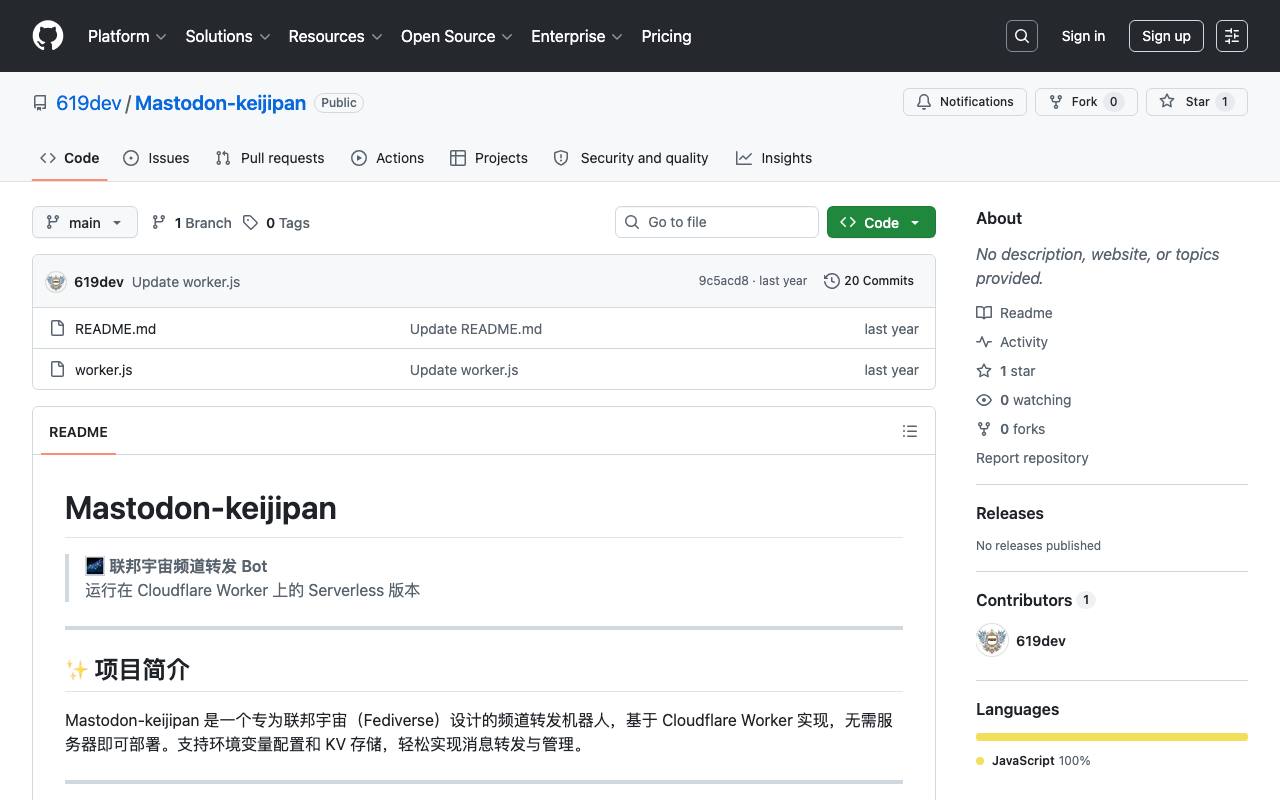
Task: Open the Activity link
Action: coord(1012,342)
